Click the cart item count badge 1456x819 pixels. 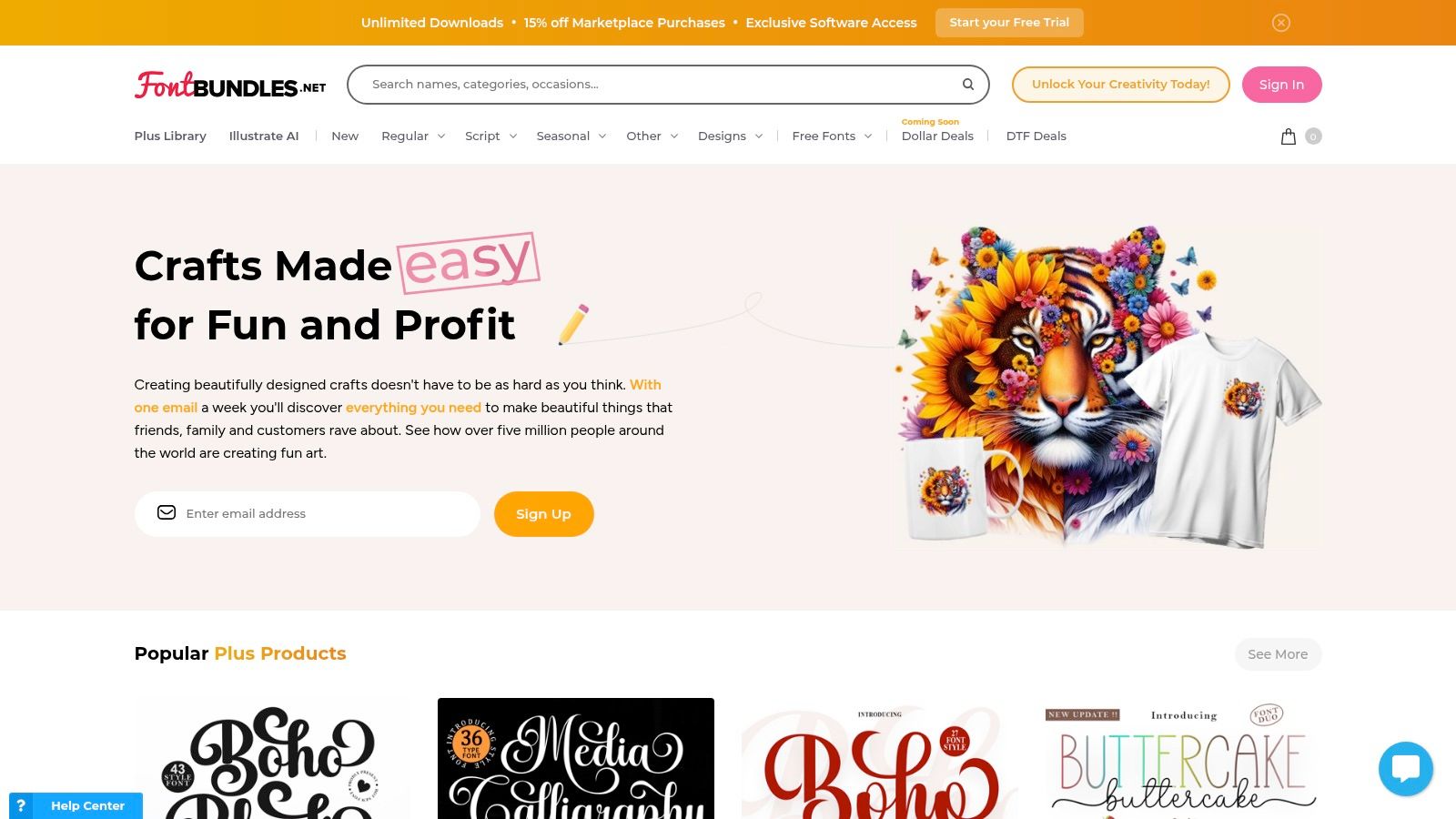click(1313, 136)
